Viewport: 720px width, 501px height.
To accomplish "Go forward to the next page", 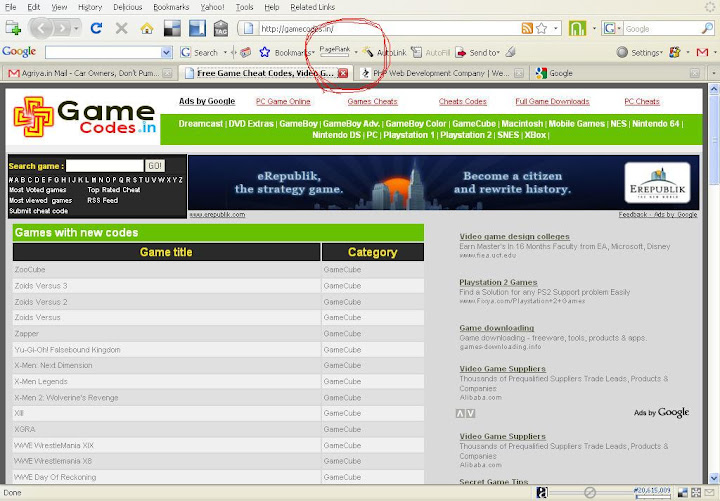I will [x=62, y=28].
